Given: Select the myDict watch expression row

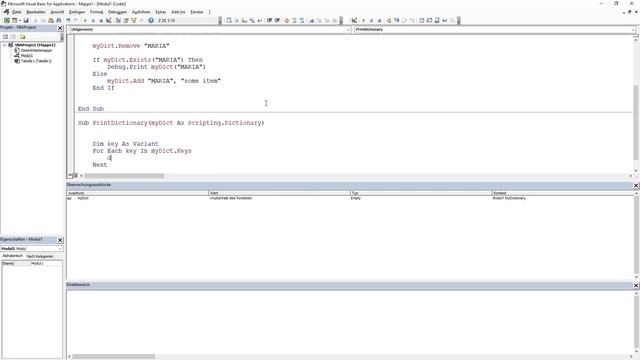Looking at the screenshot, I should (x=350, y=198).
